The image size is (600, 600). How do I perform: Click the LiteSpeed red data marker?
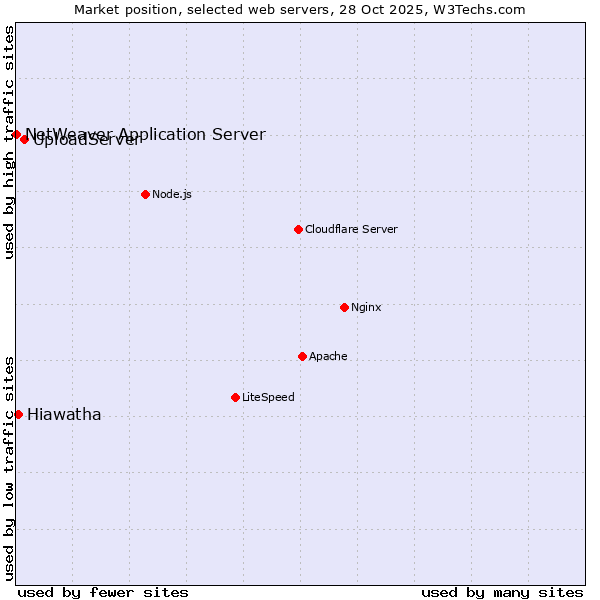(x=235, y=397)
